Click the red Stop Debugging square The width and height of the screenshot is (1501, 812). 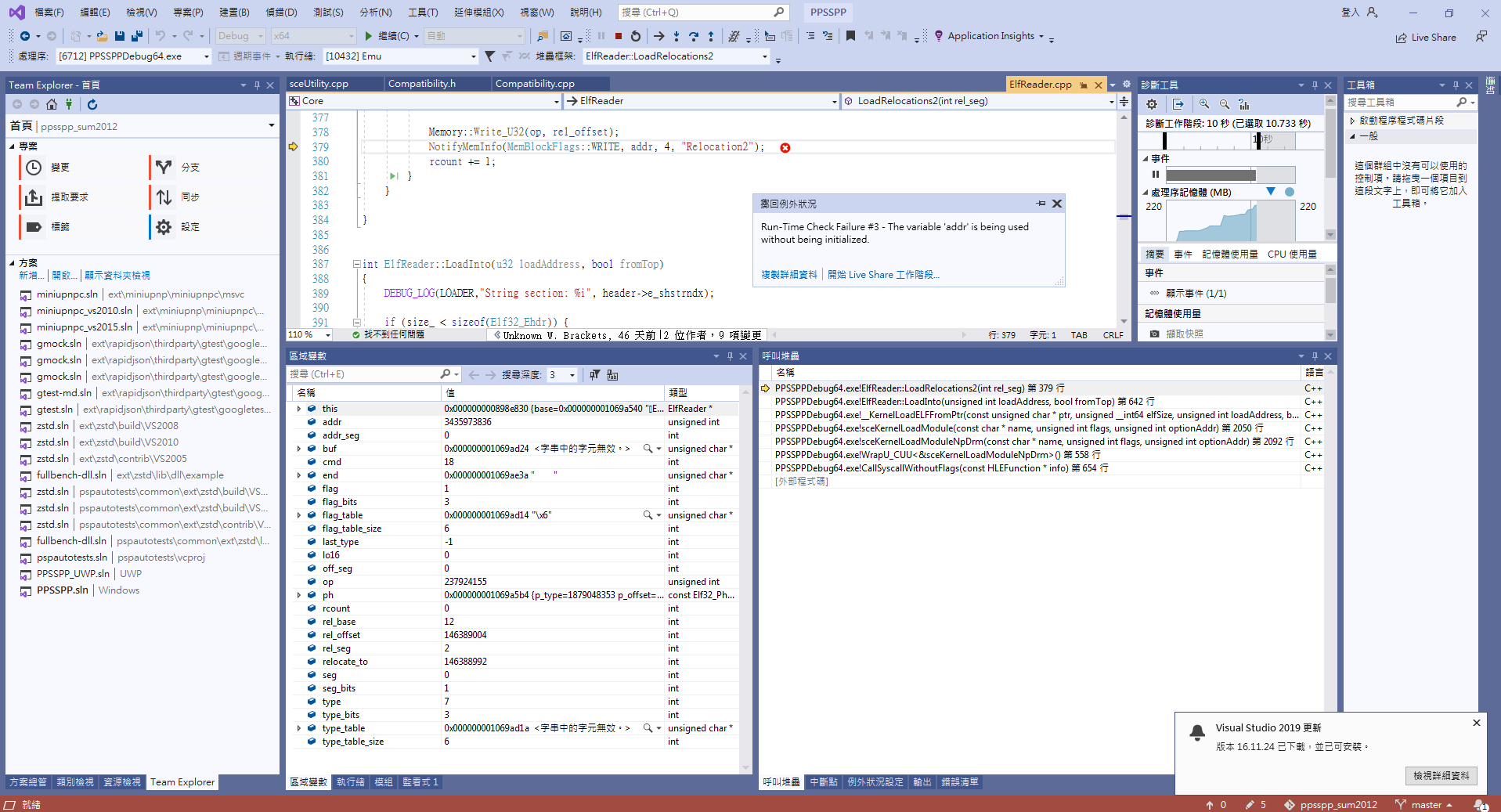619,36
